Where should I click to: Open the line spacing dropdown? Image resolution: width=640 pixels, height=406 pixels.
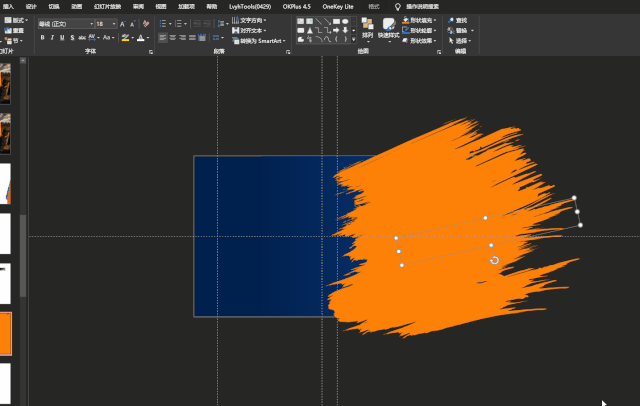(x=223, y=24)
